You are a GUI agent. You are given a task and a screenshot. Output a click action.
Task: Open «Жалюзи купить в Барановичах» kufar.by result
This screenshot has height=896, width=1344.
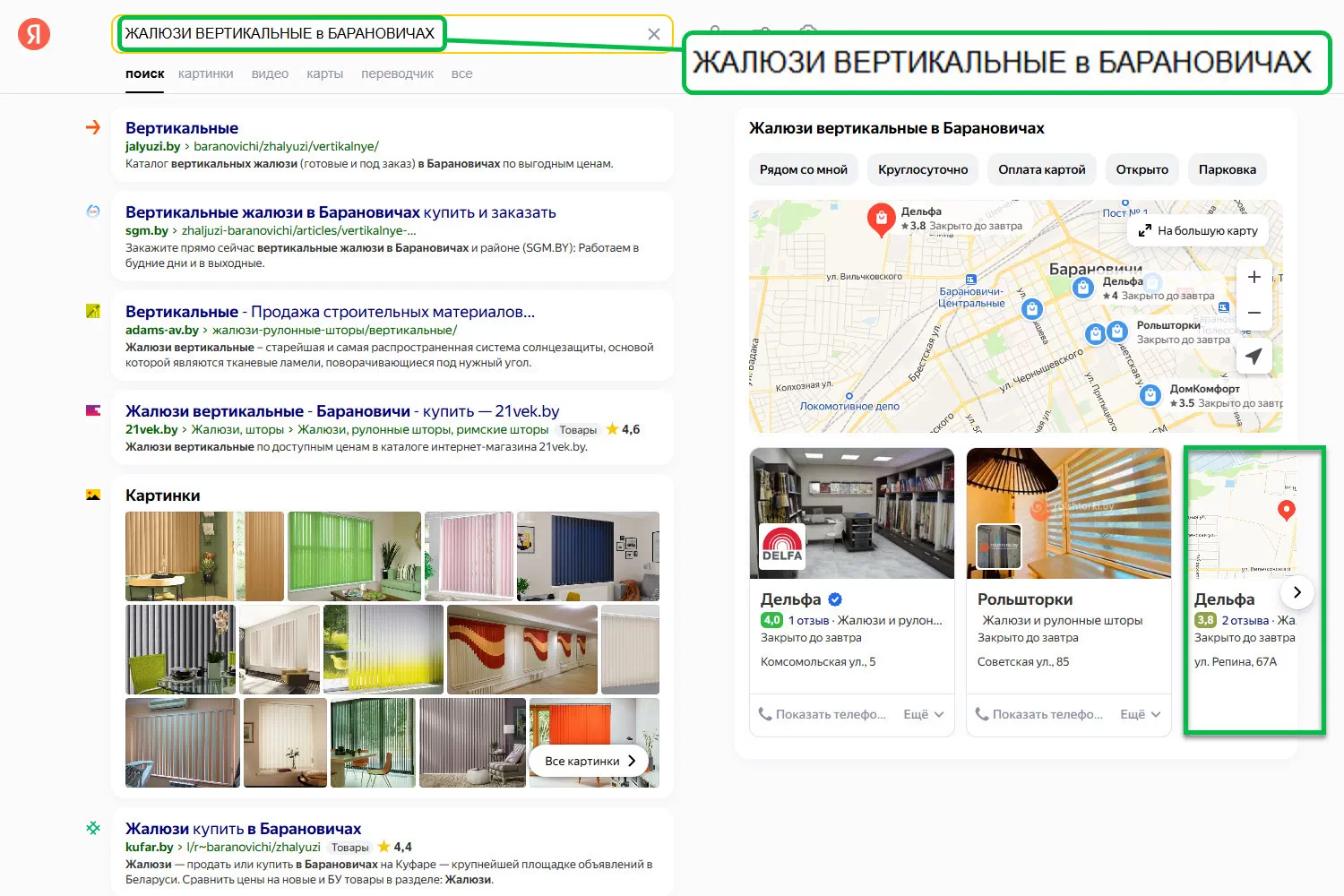(x=243, y=829)
